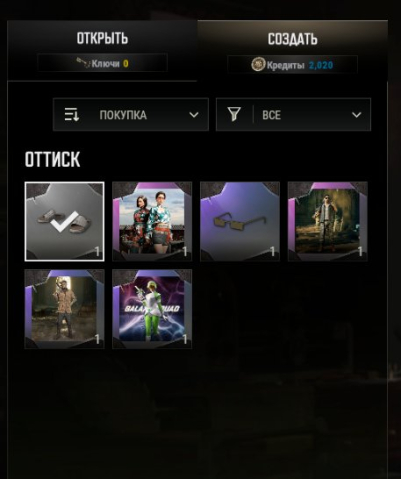Click the credits coin icon
Image resolution: width=401 pixels, height=479 pixels.
click(258, 64)
